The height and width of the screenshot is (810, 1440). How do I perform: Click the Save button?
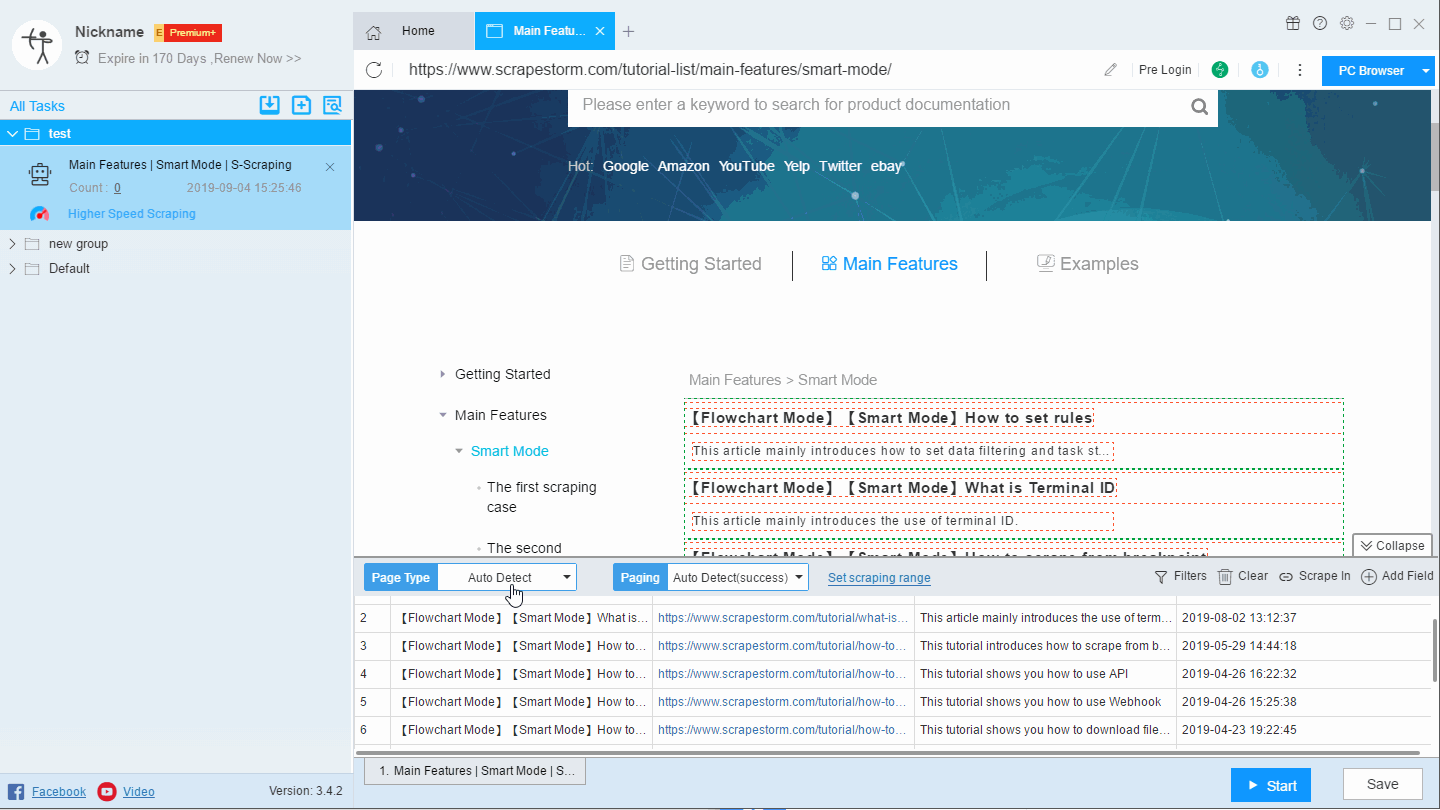pos(1382,784)
